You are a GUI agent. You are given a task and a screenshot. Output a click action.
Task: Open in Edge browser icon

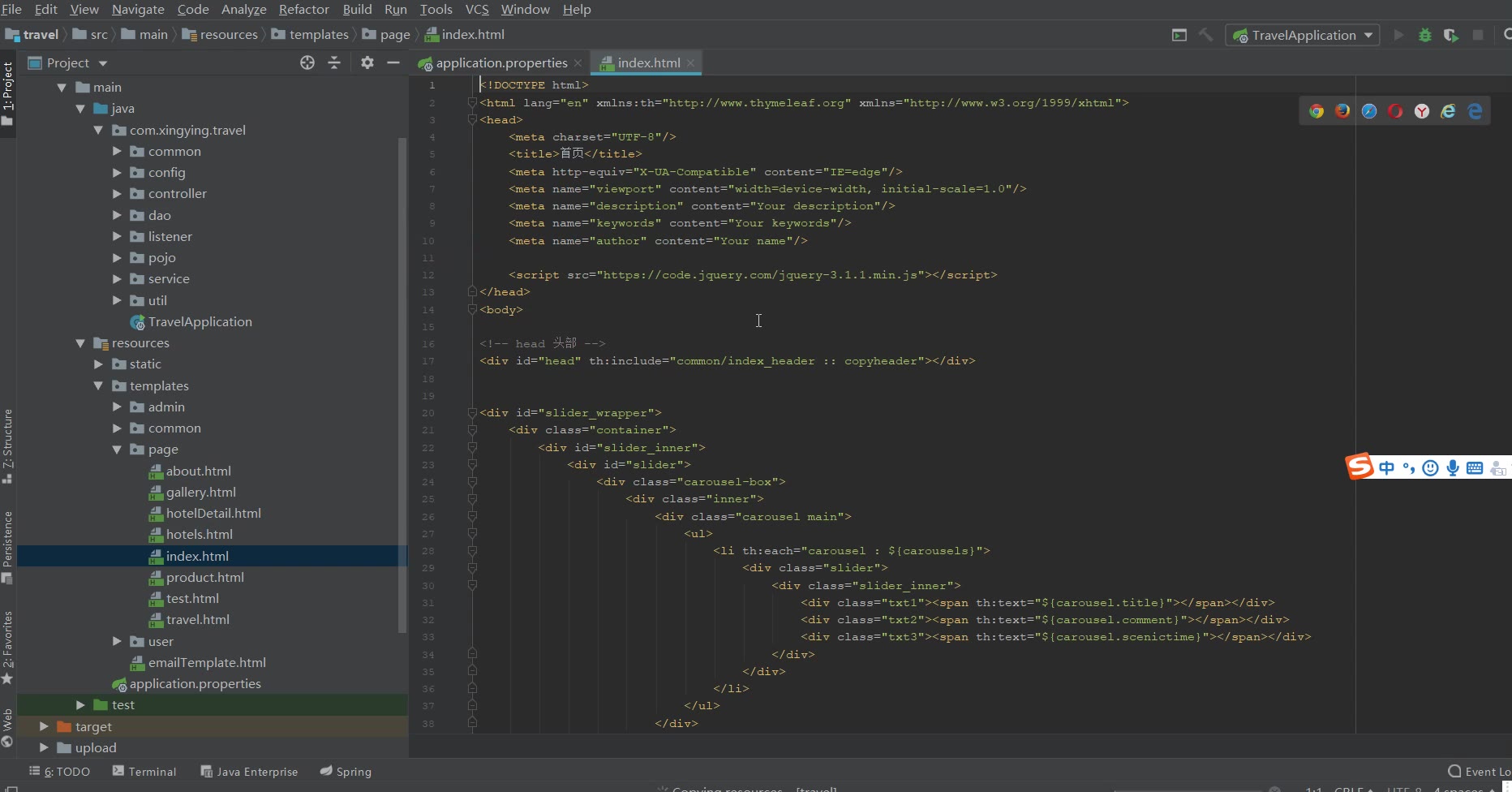tap(1475, 111)
